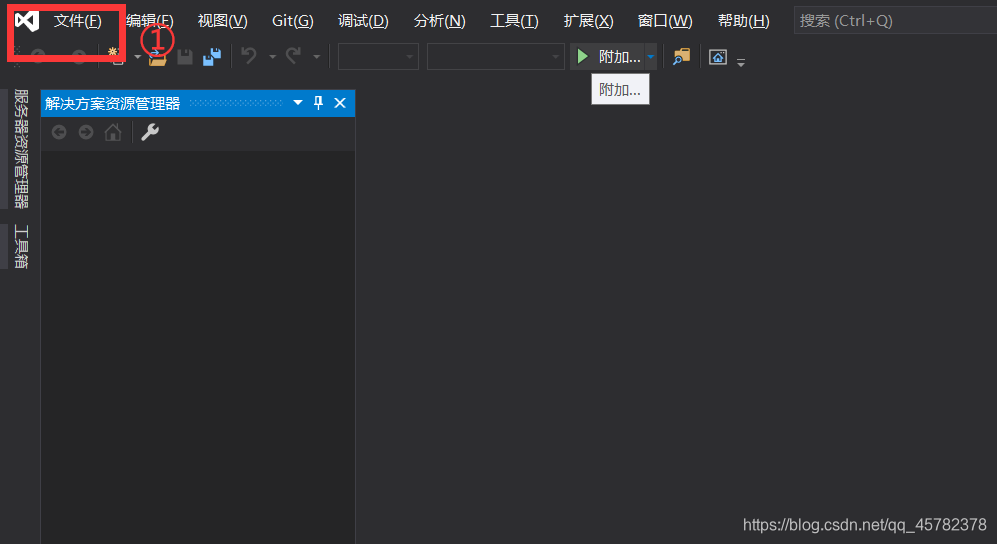Expand the 附加 button dropdown arrow
The width and height of the screenshot is (997, 544).
point(650,57)
